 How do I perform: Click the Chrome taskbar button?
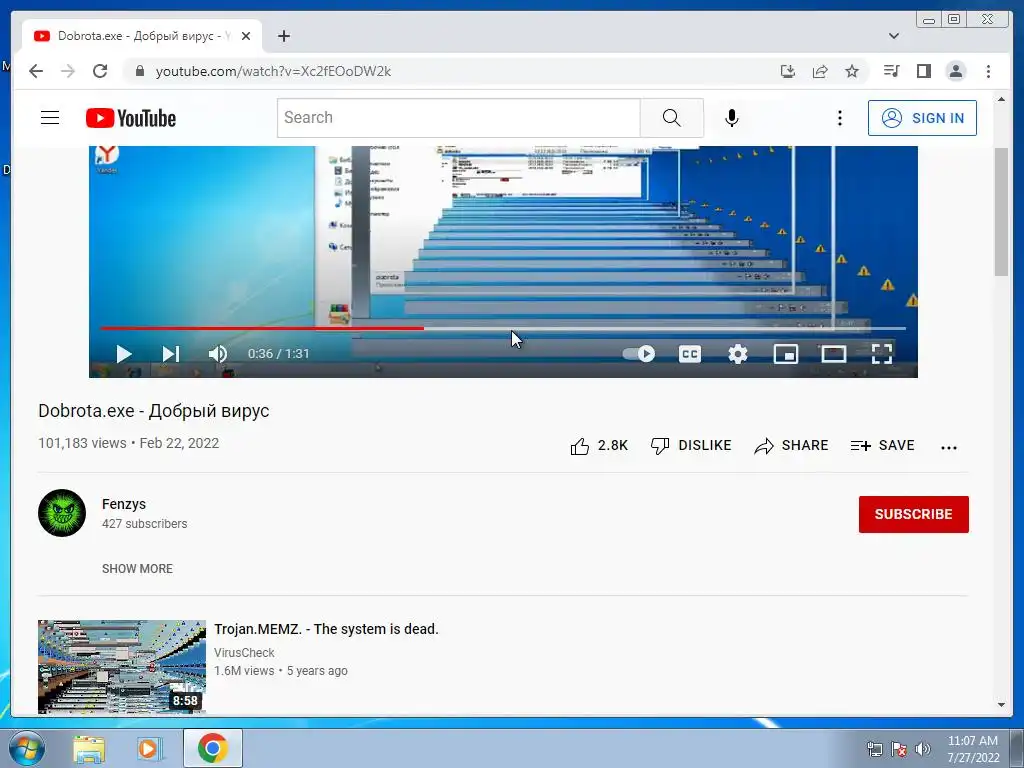pyautogui.click(x=213, y=748)
